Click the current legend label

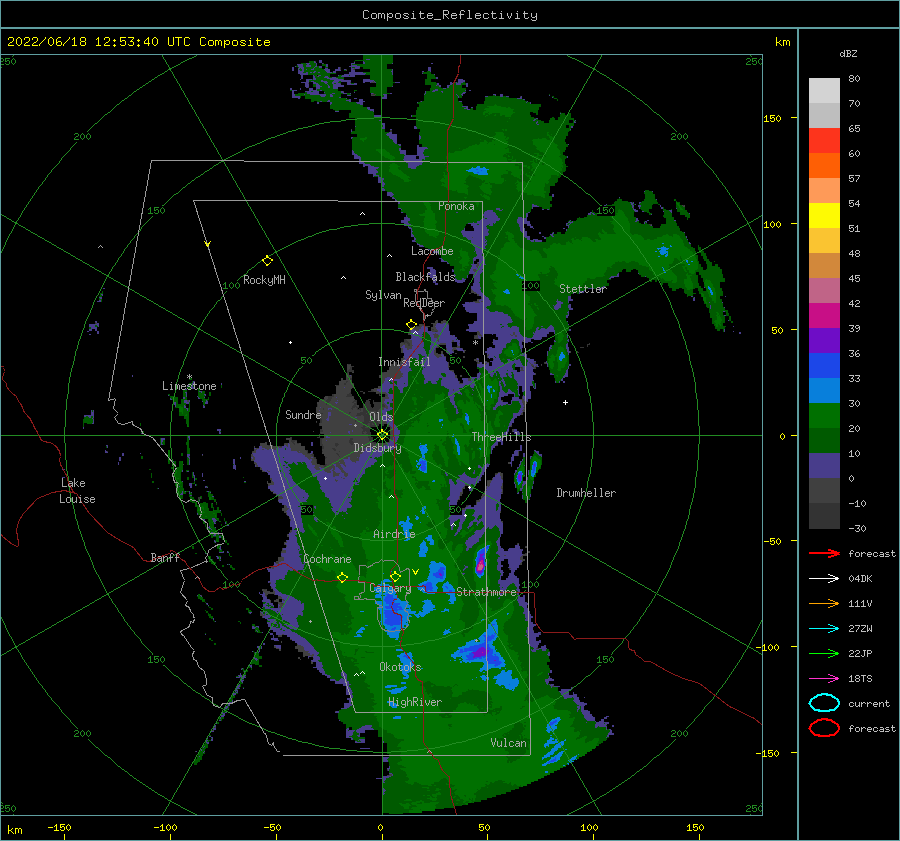869,704
